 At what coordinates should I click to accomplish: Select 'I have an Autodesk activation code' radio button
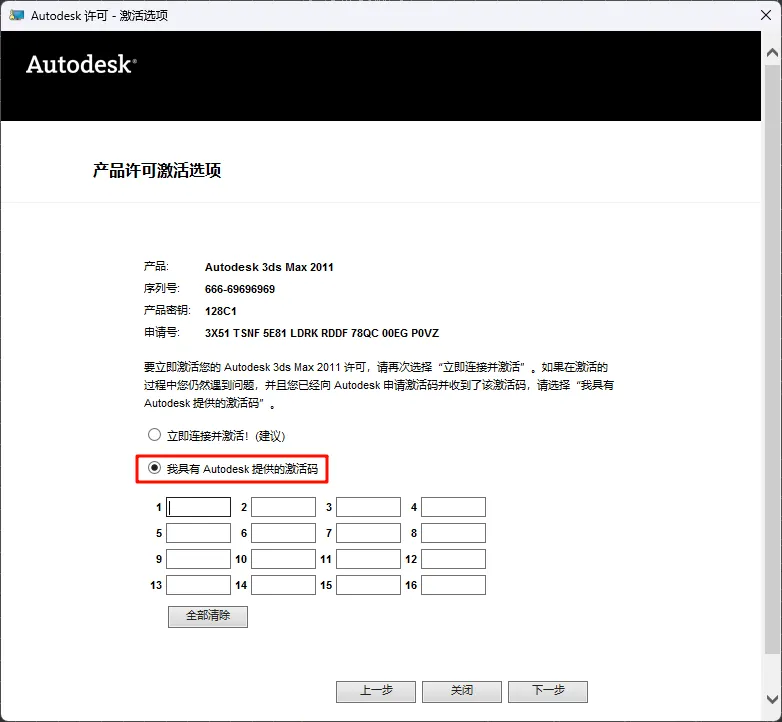[155, 468]
